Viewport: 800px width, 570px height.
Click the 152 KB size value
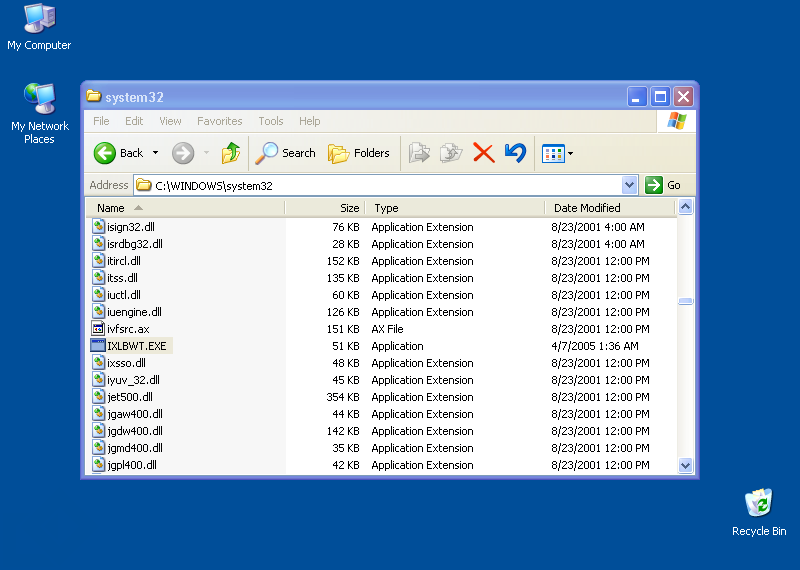[x=343, y=261]
